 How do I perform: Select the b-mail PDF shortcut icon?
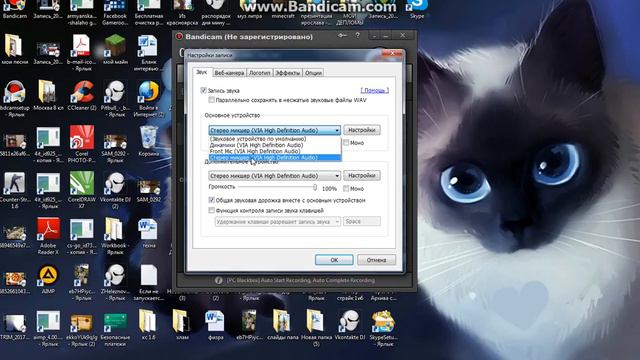tap(81, 52)
